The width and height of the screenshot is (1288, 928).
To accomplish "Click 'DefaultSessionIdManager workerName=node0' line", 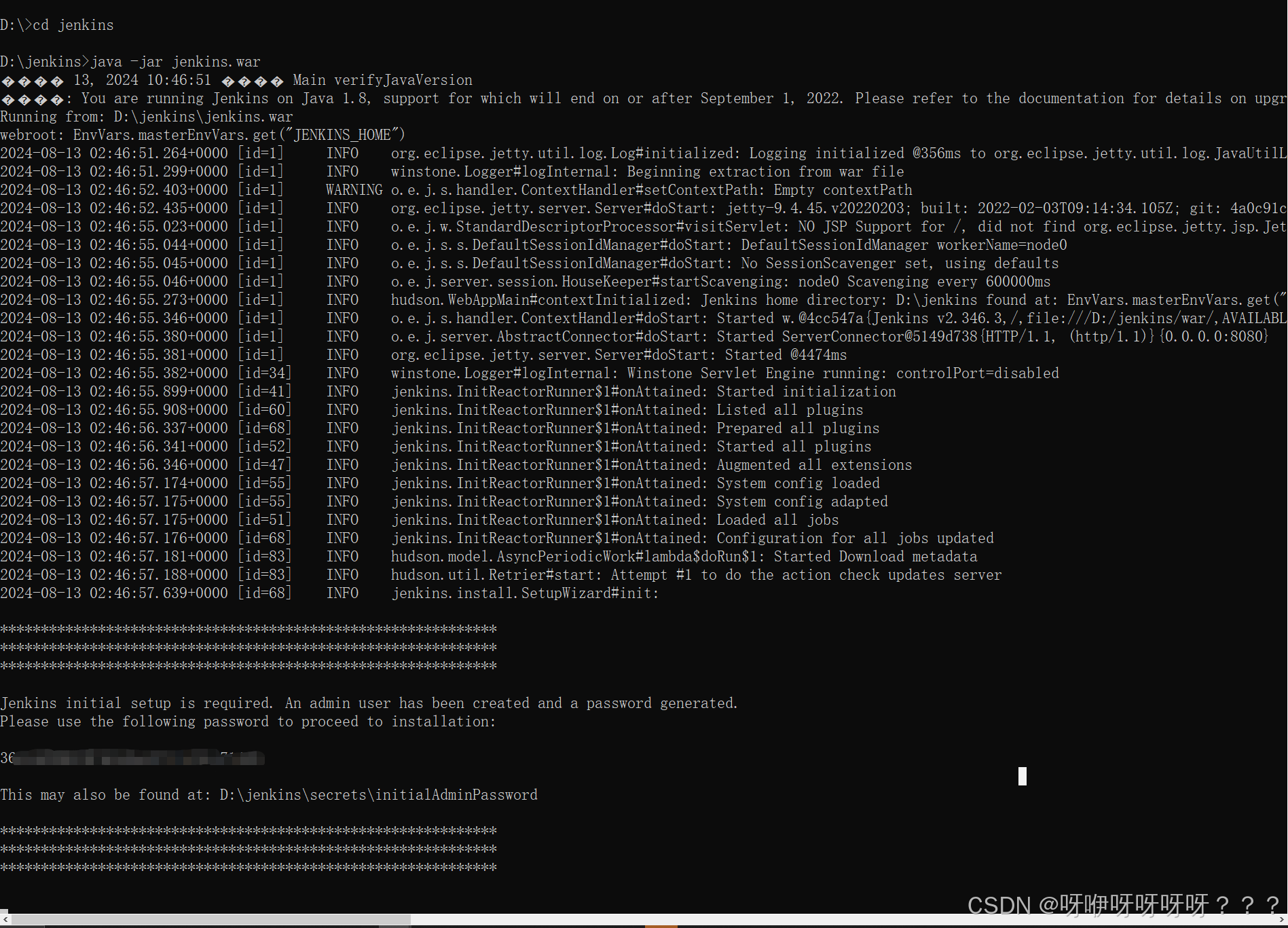I will tap(534, 244).
